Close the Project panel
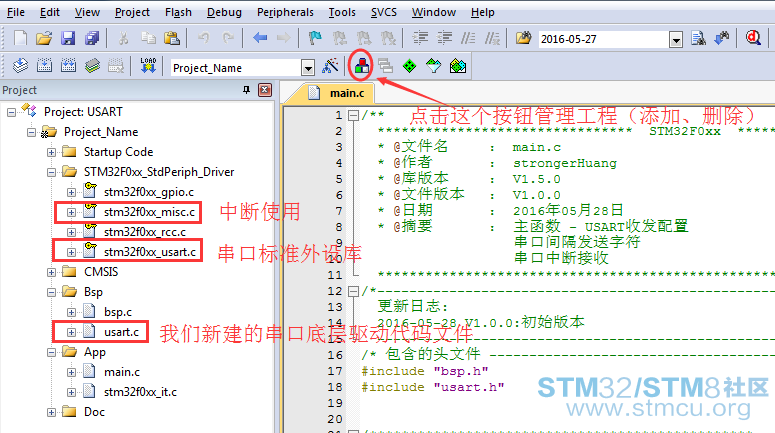Image resolution: width=775 pixels, height=433 pixels. click(x=265, y=90)
